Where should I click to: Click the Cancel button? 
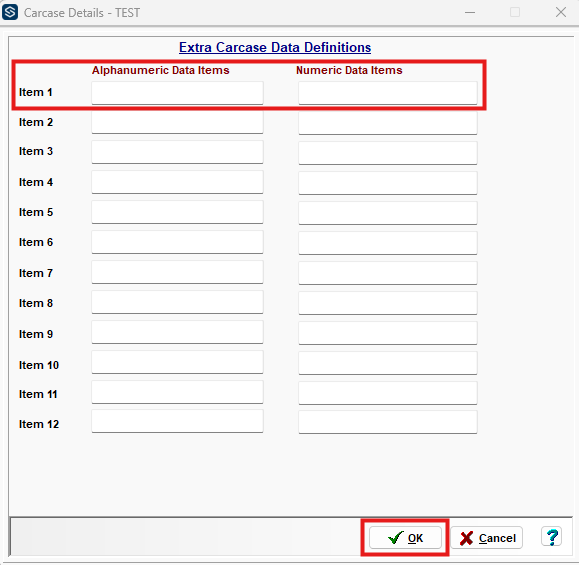[x=487, y=538]
